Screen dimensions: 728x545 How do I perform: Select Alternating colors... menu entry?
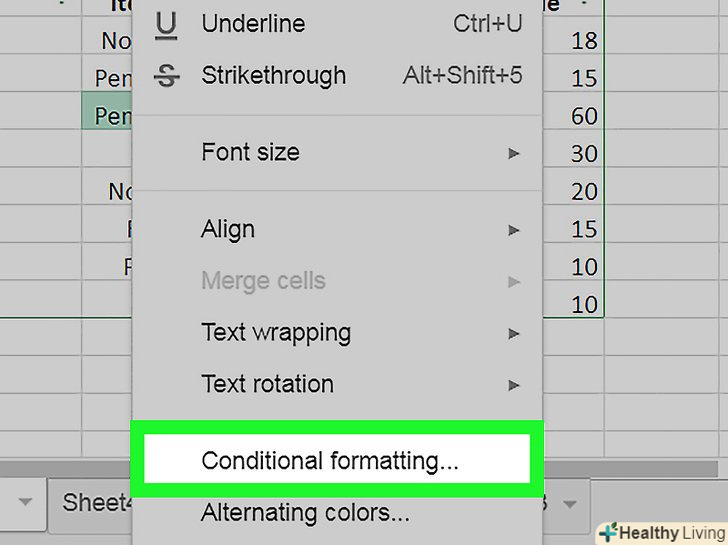[305, 514]
